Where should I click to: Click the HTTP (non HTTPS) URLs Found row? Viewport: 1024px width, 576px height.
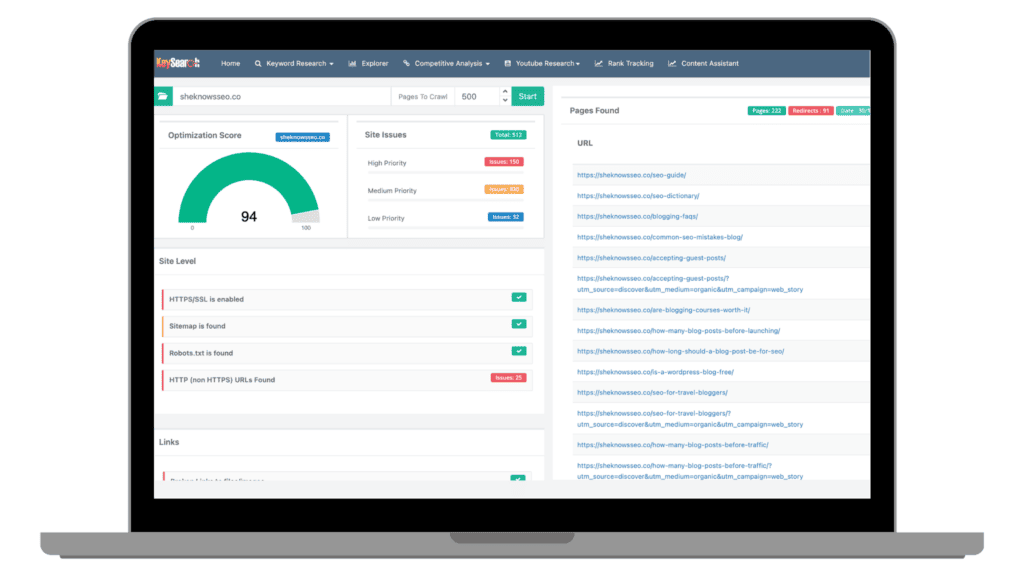point(347,379)
